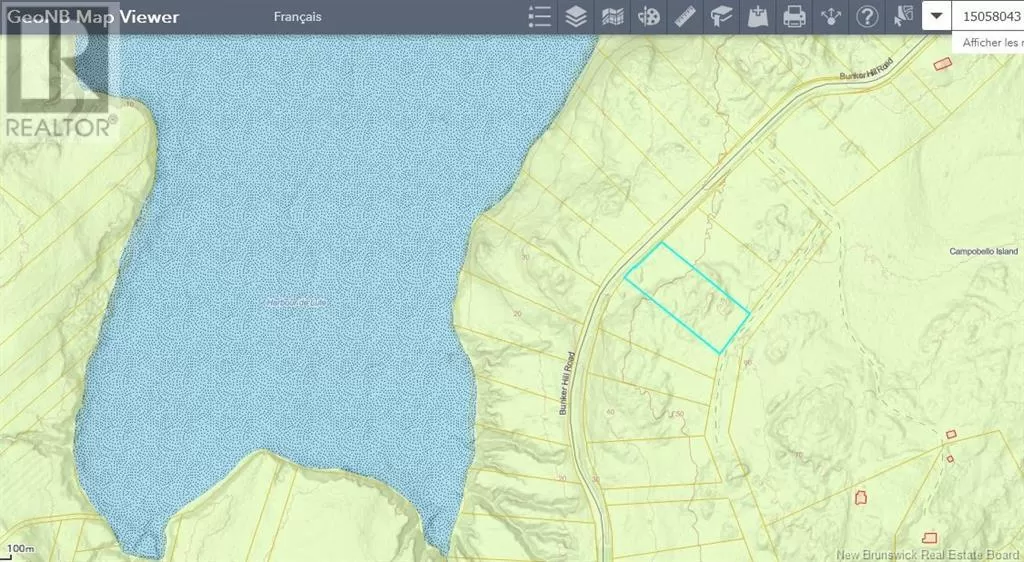Activate the parcel select pointer tool
This screenshot has width=1024, height=562.
click(x=904, y=17)
